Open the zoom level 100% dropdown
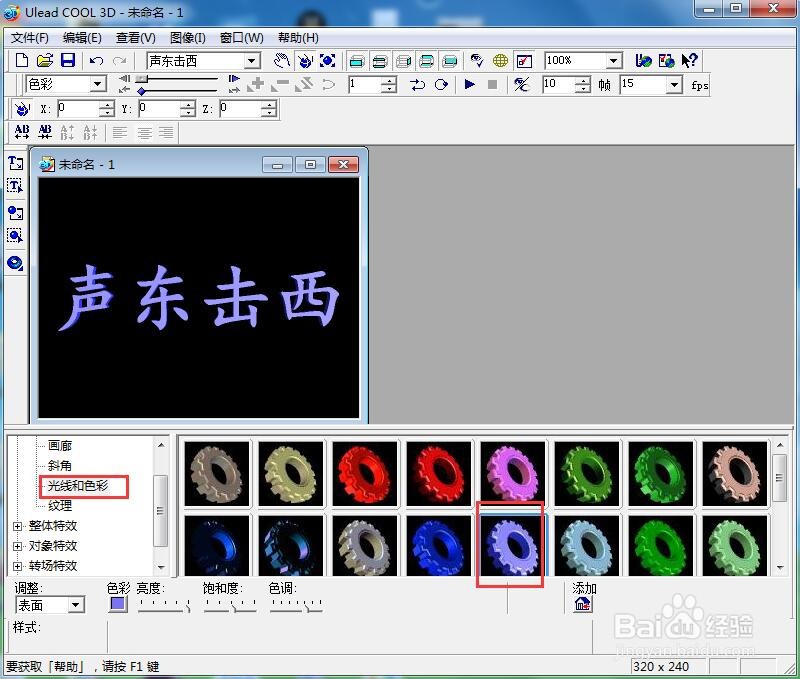The width and height of the screenshot is (800, 679). pos(614,61)
